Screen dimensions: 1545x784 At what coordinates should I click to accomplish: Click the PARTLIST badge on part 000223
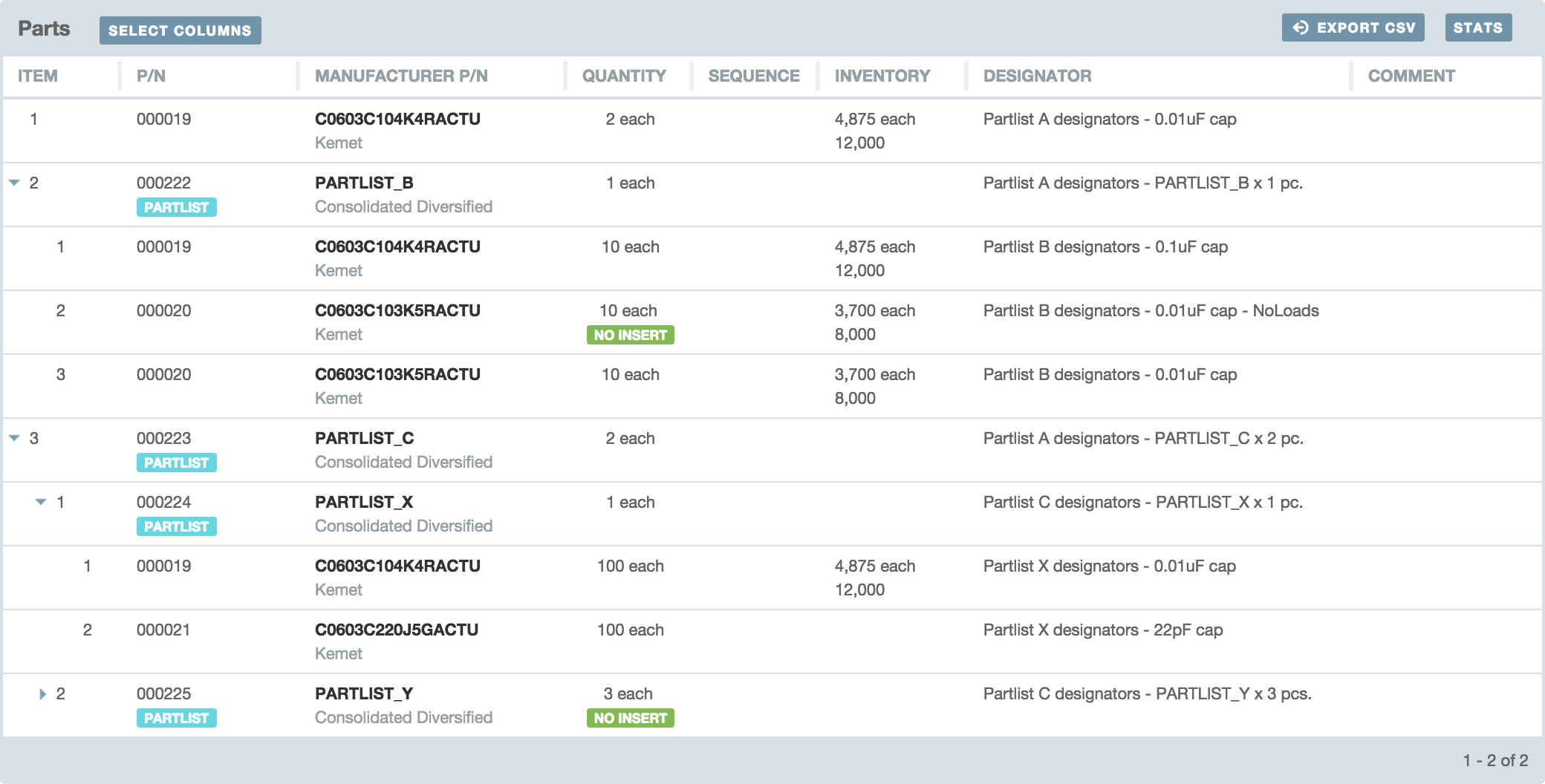tap(177, 463)
